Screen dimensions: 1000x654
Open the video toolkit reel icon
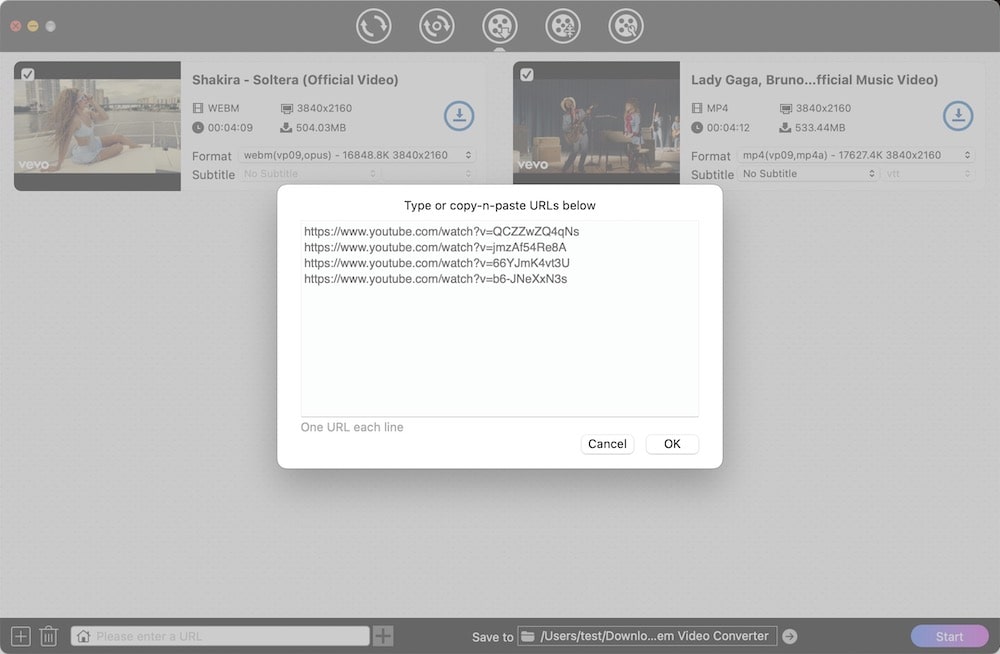(563, 26)
